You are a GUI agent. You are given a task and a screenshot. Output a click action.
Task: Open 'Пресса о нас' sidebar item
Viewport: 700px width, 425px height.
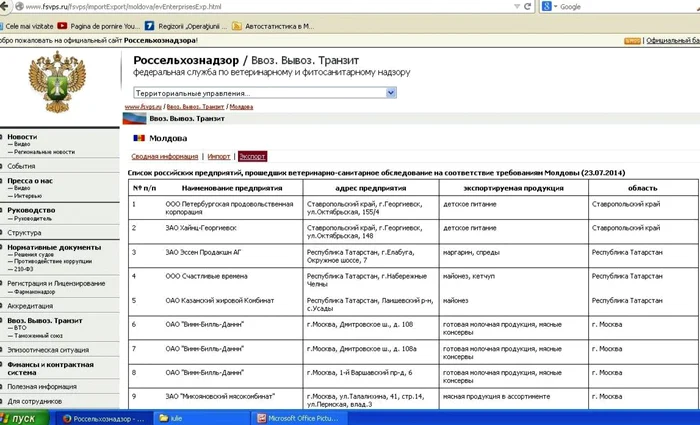pyautogui.click(x=30, y=181)
